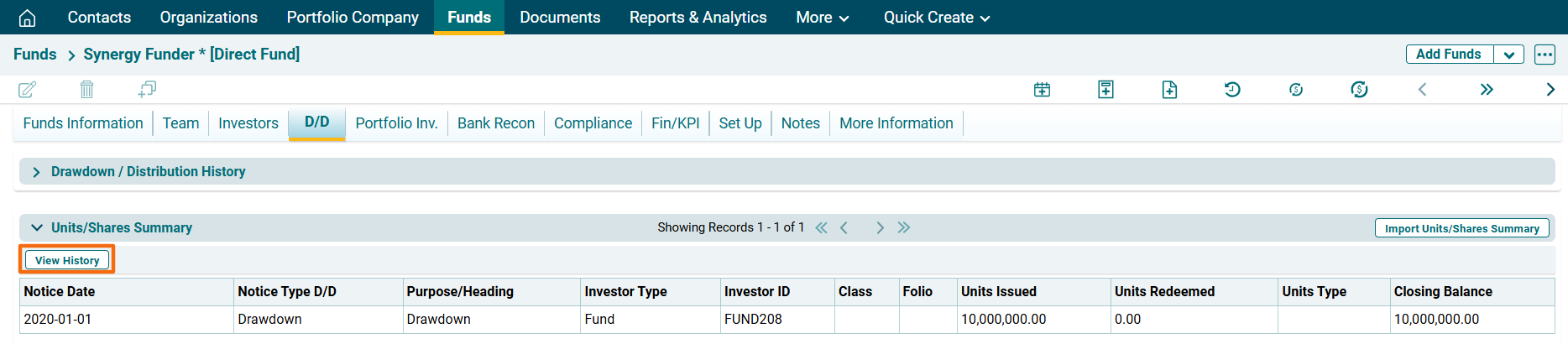Viewport: 1568px width, 344px height.
Task: Click the duplicate record icon
Action: pos(147,89)
